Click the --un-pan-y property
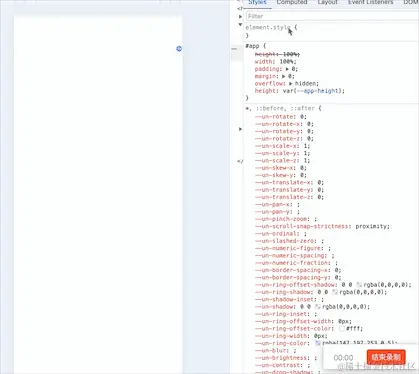The height and width of the screenshot is (374, 419). pyautogui.click(x=274, y=212)
